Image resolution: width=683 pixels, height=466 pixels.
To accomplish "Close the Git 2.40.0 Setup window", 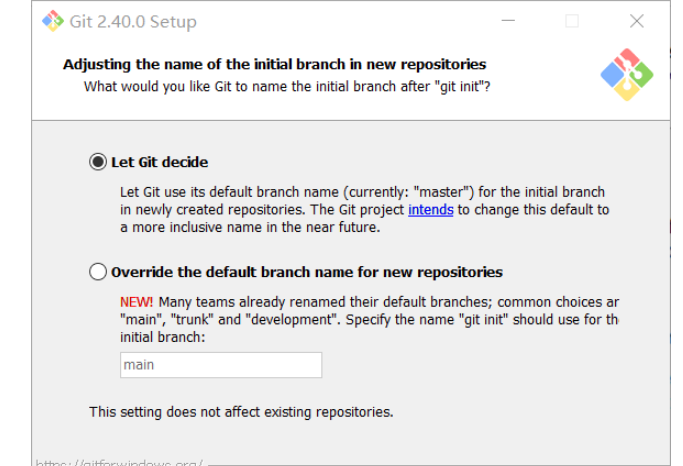I will 637,21.
